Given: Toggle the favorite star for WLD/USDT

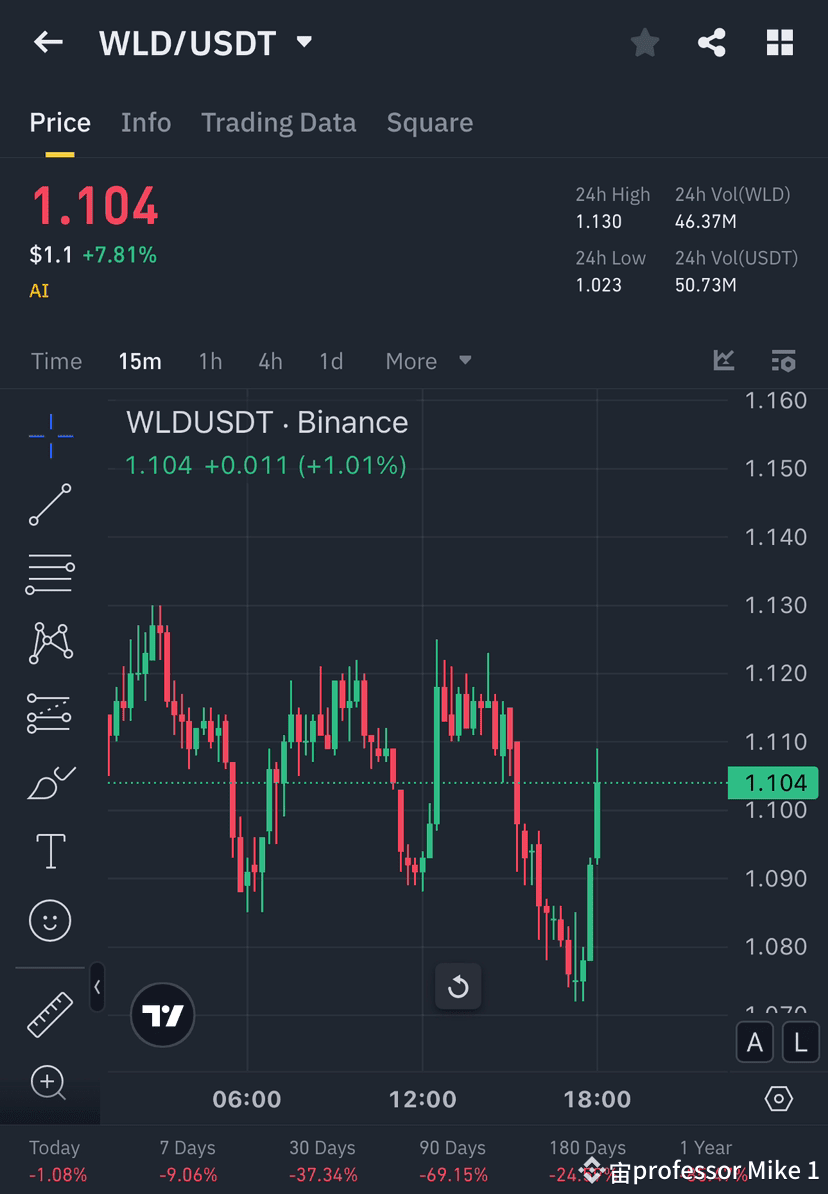Looking at the screenshot, I should [x=644, y=42].
